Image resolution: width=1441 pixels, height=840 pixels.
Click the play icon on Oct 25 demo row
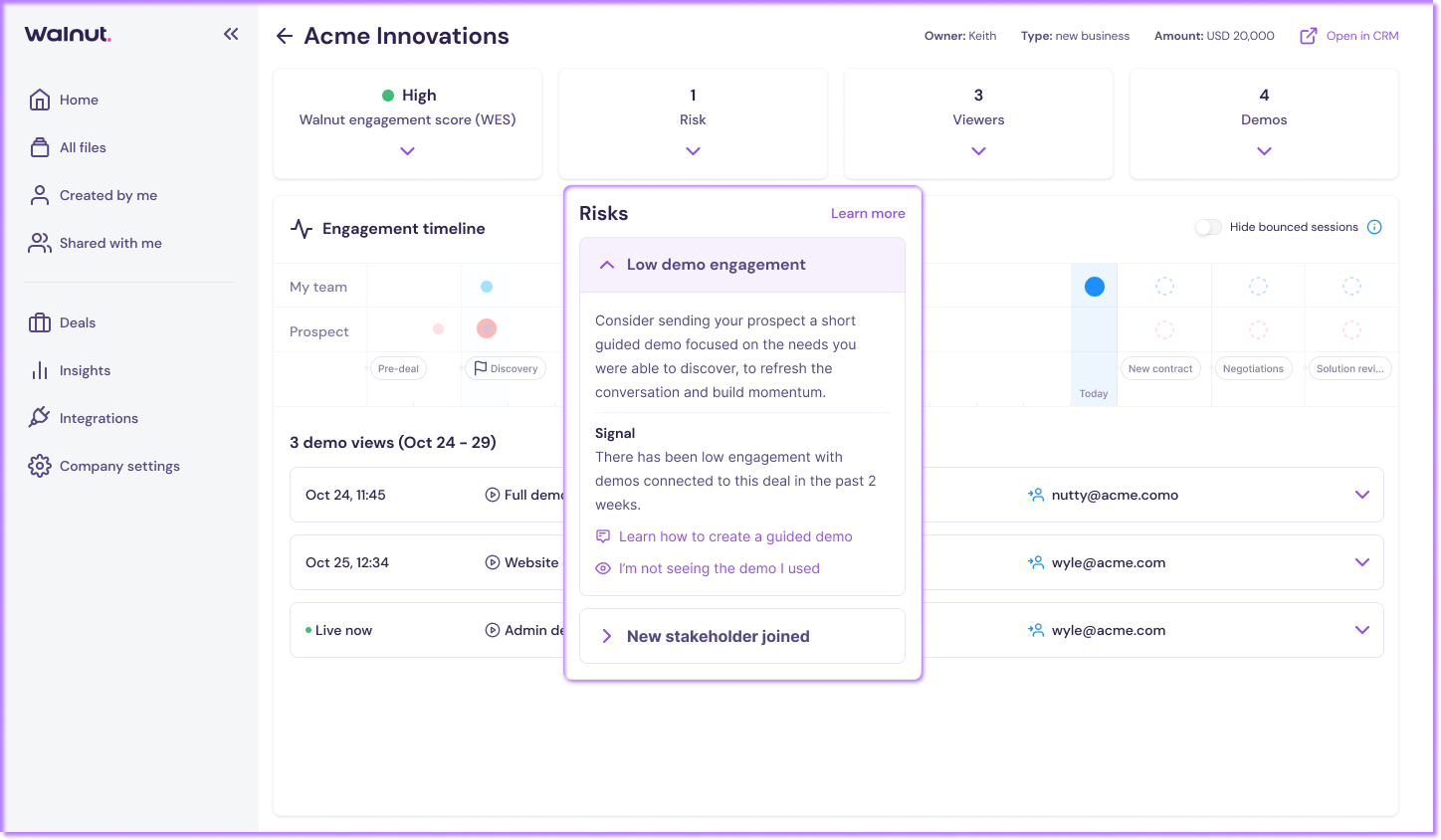pyautogui.click(x=493, y=562)
